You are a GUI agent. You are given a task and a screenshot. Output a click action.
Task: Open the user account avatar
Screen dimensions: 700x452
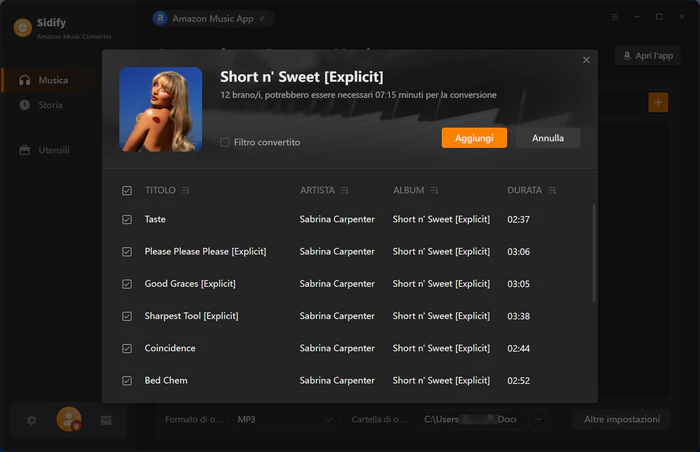(69, 419)
